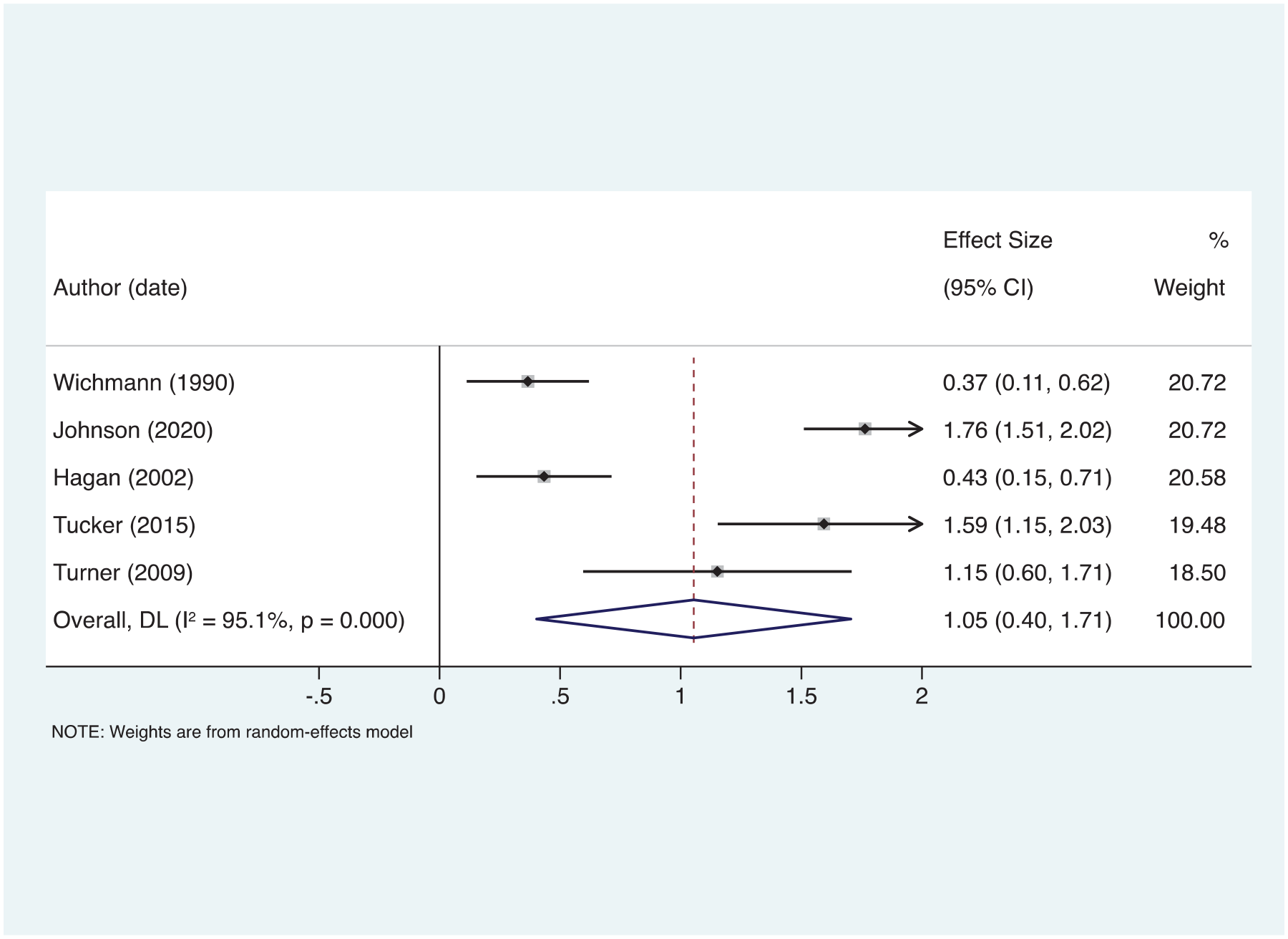Click the axis tick label 1.5

click(801, 696)
